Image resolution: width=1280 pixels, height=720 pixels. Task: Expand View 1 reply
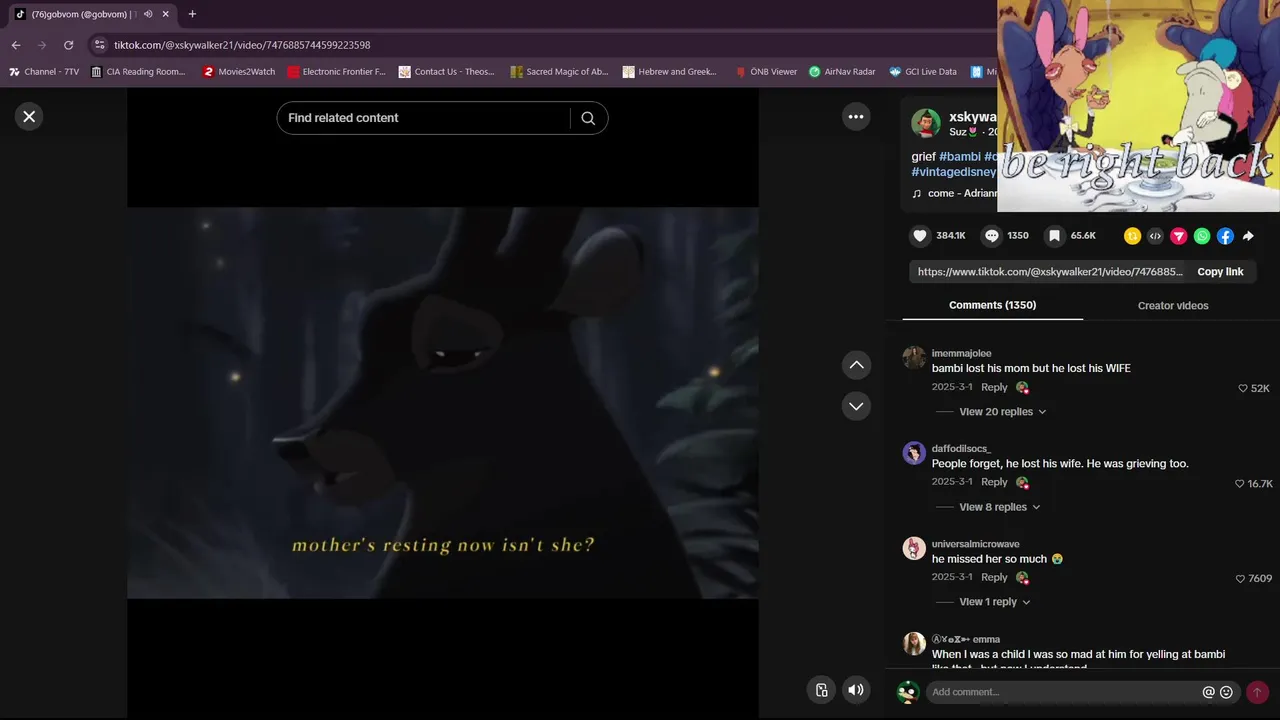point(995,602)
